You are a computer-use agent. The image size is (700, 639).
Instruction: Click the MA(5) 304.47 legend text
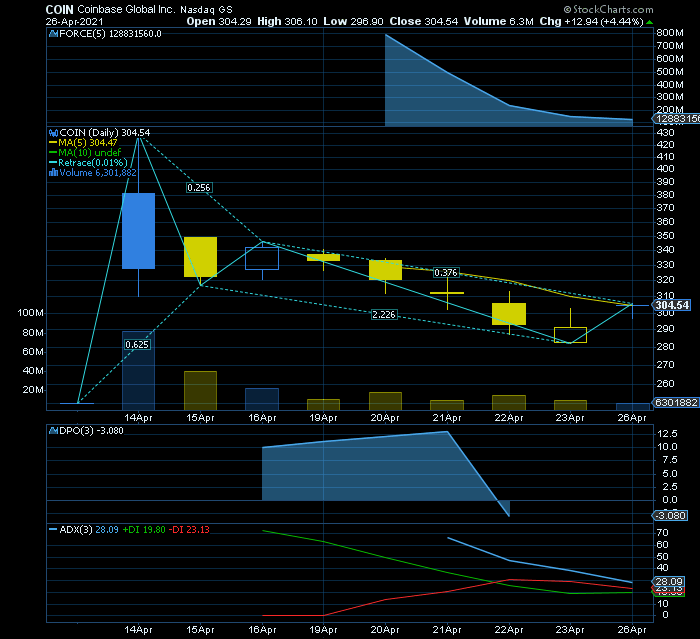click(88, 143)
